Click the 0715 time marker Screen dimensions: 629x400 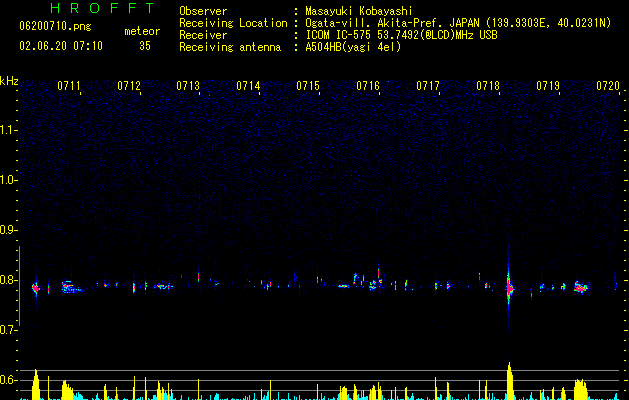pos(308,85)
